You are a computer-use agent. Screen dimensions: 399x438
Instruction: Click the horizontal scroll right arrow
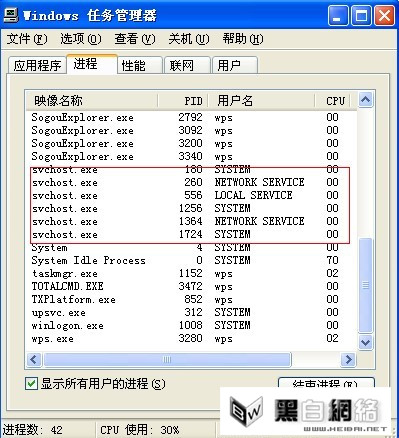coord(349,359)
